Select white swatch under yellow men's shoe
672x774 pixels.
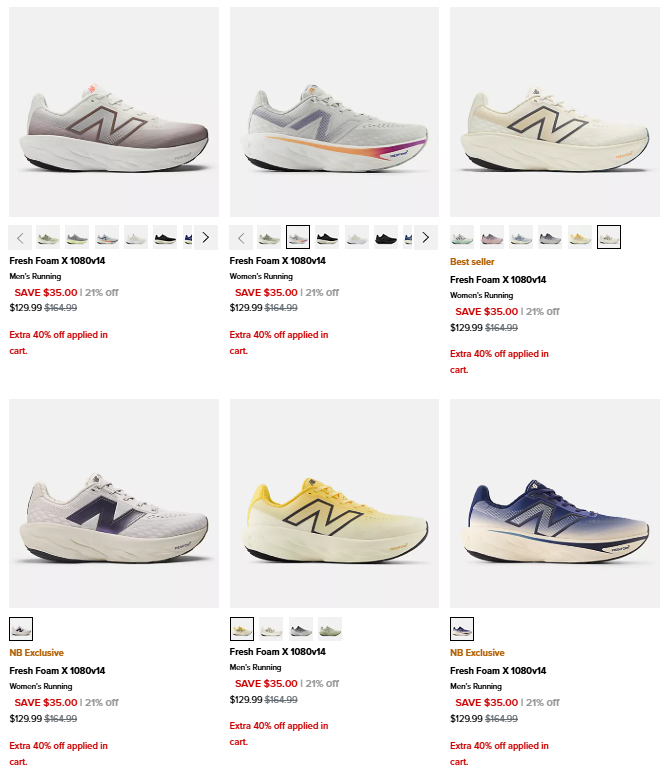271,629
